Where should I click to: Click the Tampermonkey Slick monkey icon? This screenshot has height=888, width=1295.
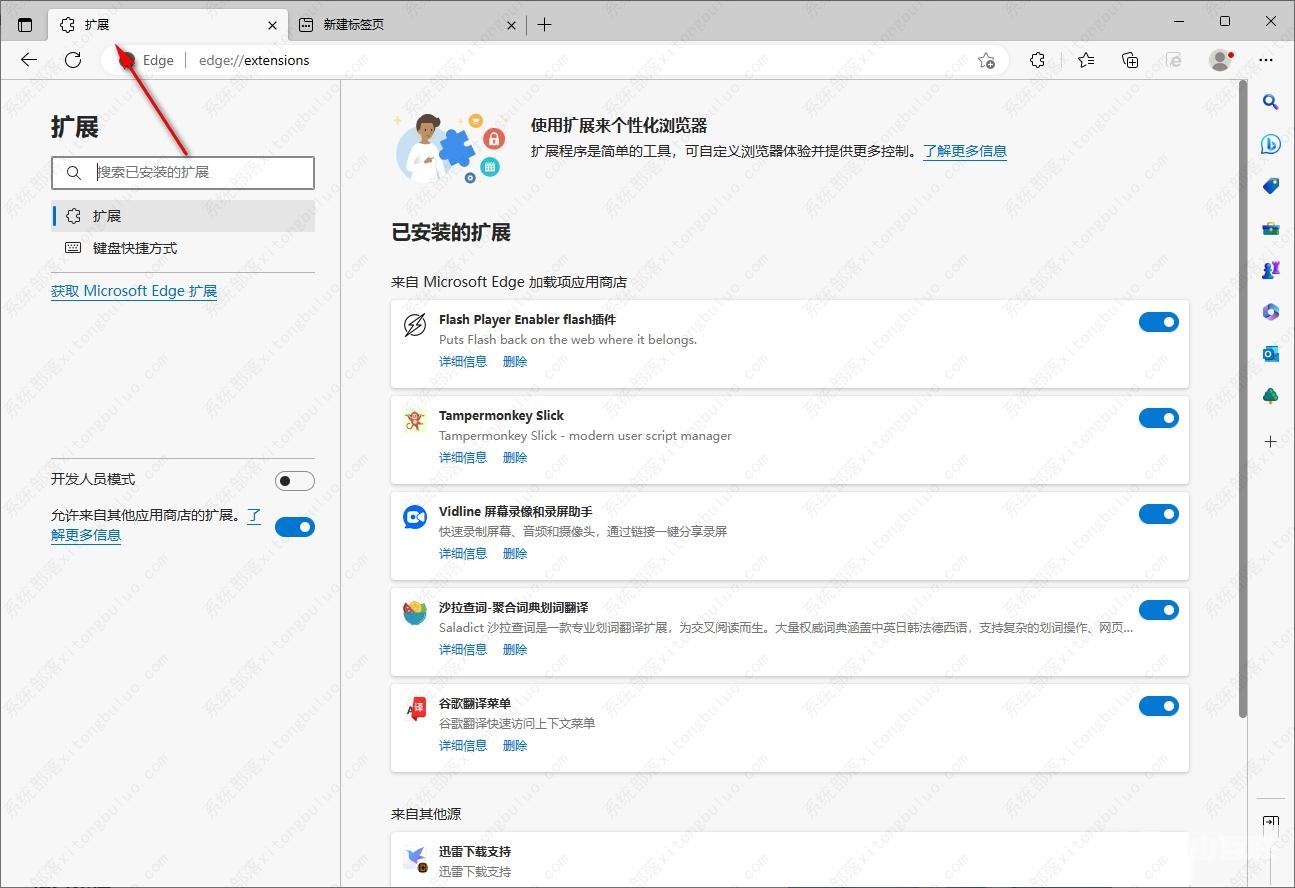[414, 421]
